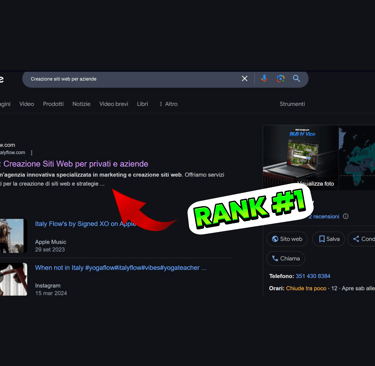Screen dimensions: 375x366
Task: Submit search with the magnifying glass icon
Action: click(296, 79)
